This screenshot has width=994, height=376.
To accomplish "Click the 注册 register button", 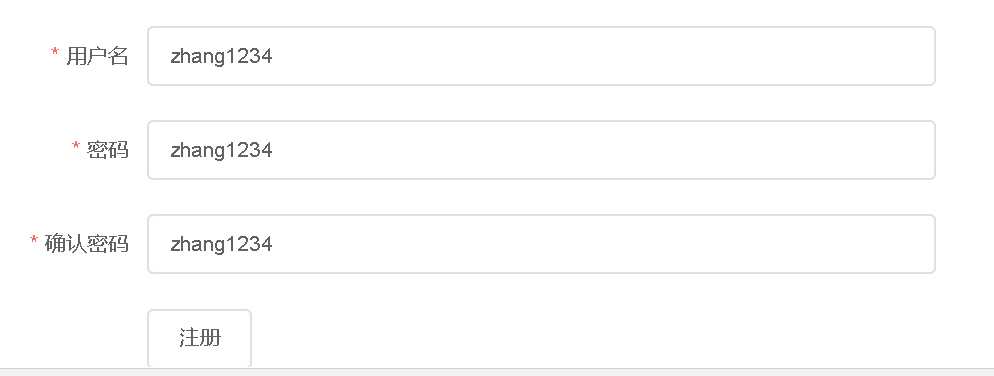I will point(199,338).
